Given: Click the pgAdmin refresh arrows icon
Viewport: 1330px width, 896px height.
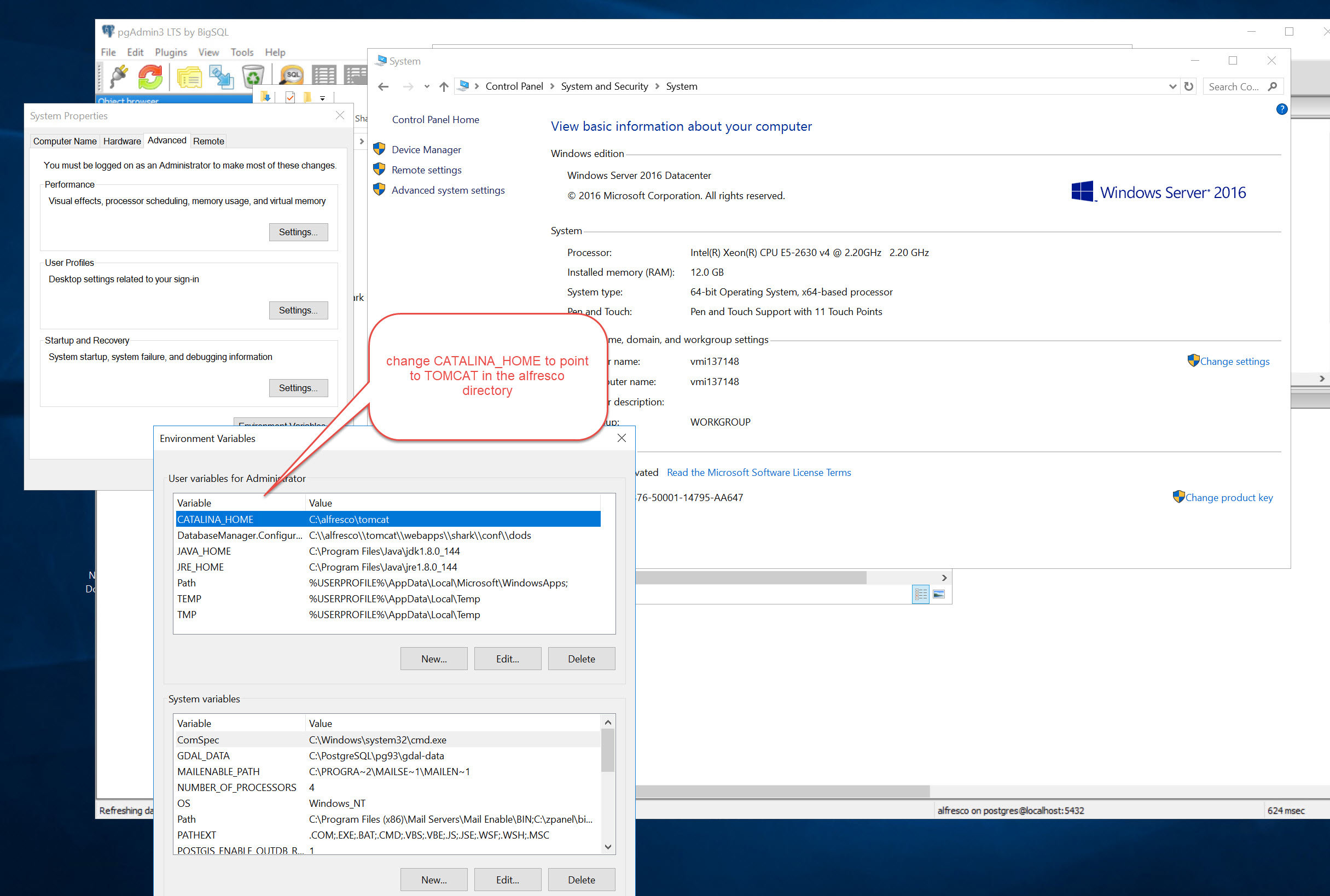Looking at the screenshot, I should pos(150,77).
